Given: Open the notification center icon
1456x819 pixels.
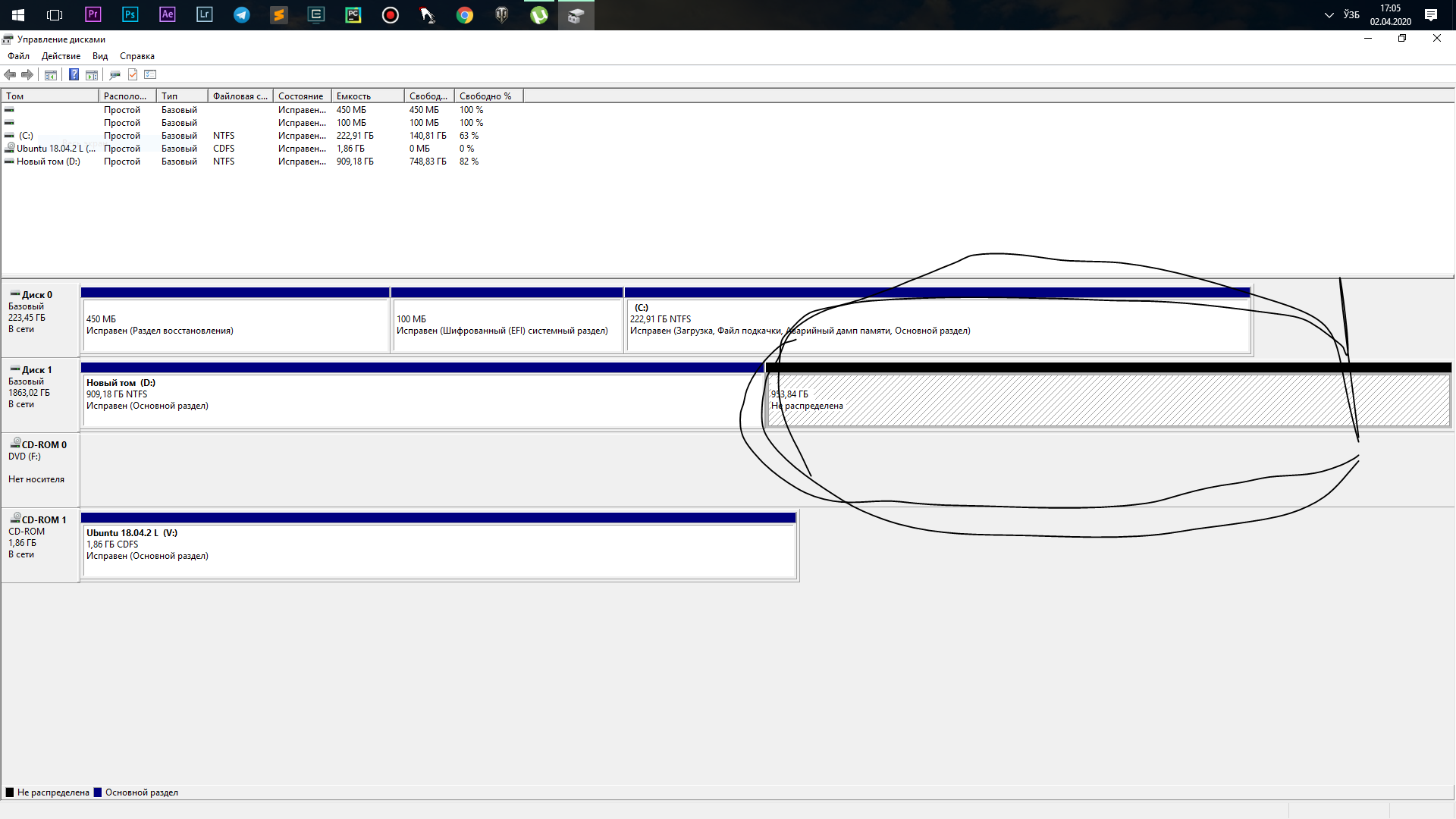Looking at the screenshot, I should [1431, 14].
